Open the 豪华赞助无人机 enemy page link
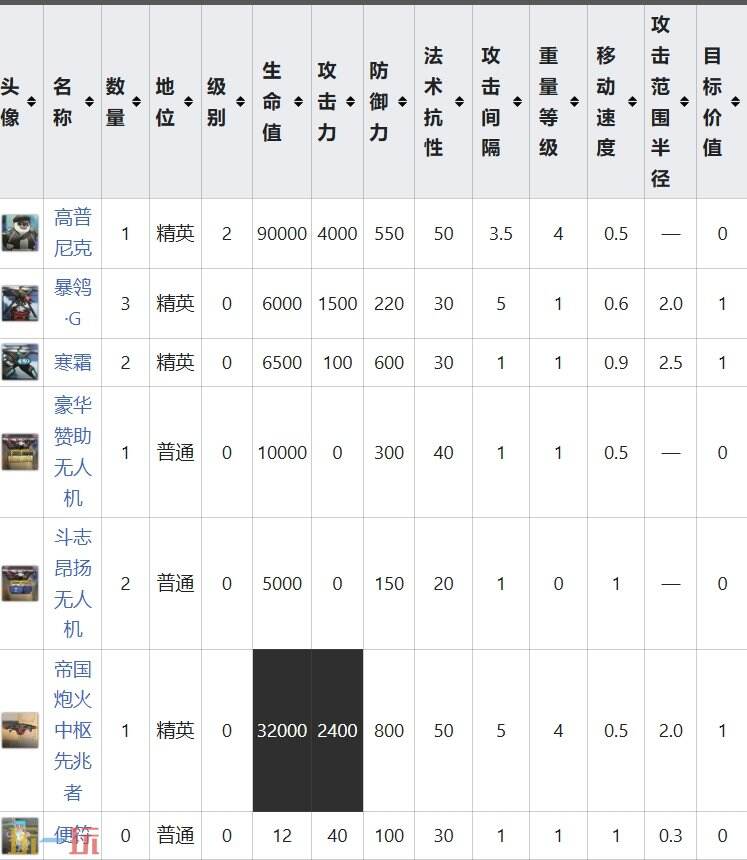747x860 pixels. point(73,452)
